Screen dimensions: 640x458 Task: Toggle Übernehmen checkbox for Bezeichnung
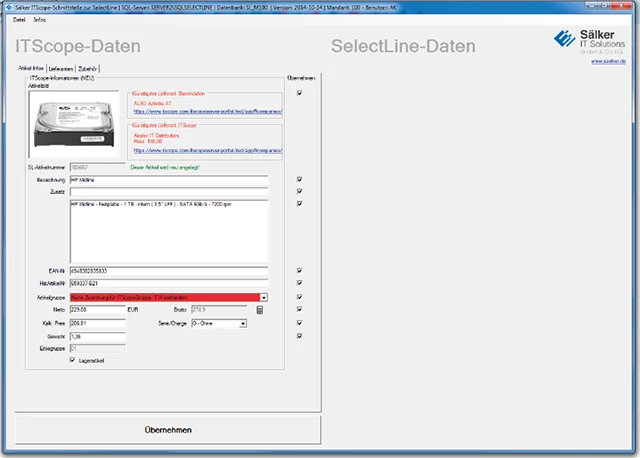coord(300,179)
